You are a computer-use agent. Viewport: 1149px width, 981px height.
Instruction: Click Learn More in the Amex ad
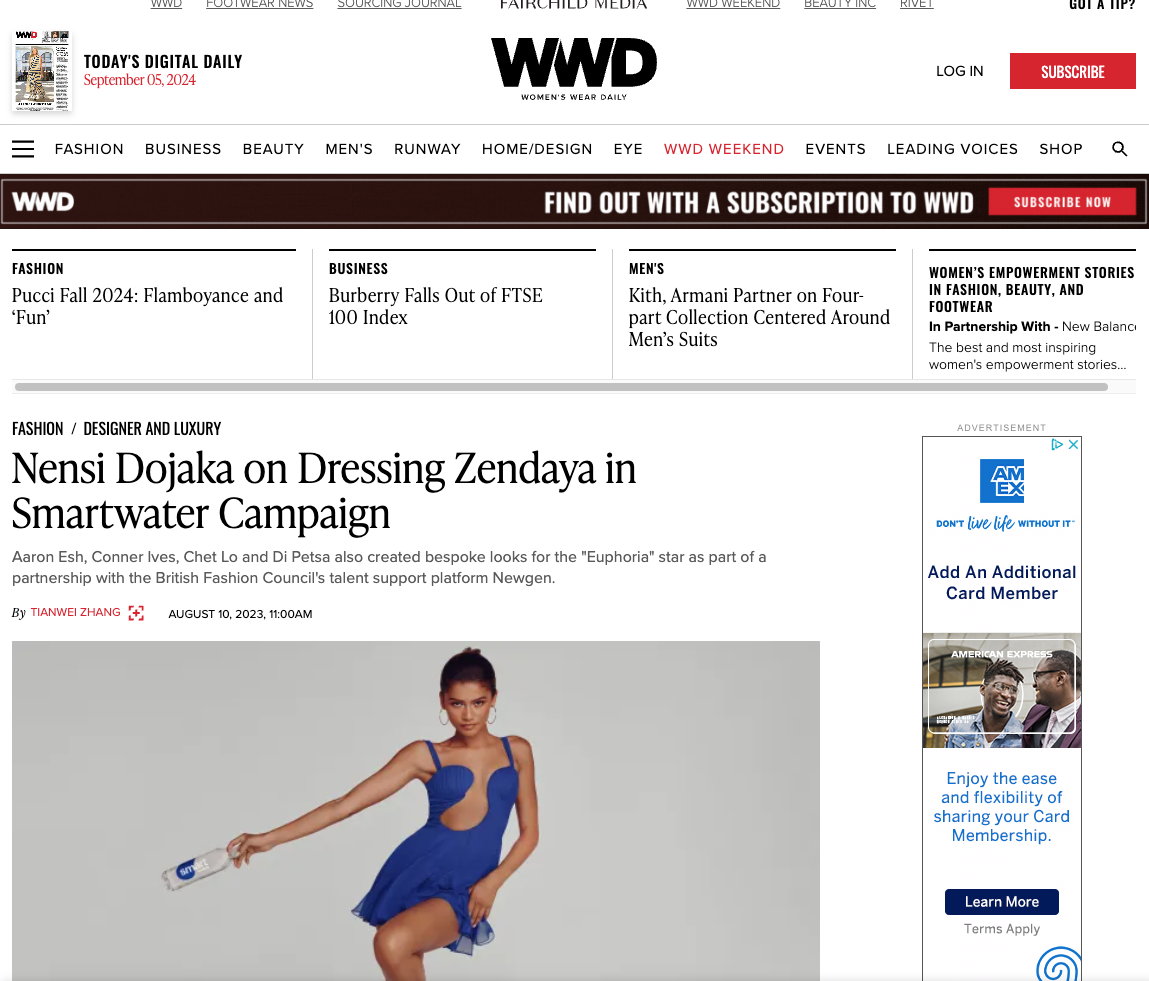[1002, 902]
